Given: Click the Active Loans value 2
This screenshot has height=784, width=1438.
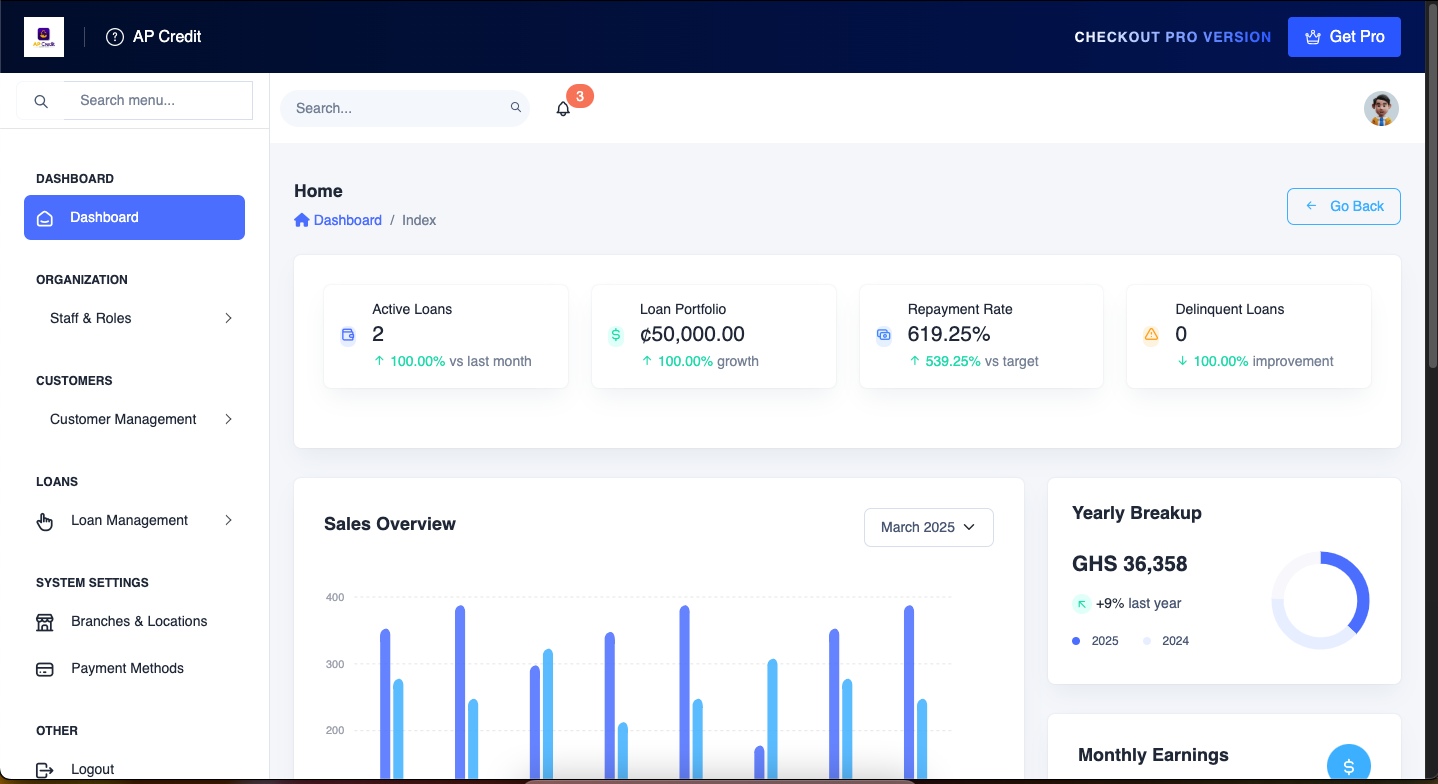Looking at the screenshot, I should pyautogui.click(x=378, y=334).
